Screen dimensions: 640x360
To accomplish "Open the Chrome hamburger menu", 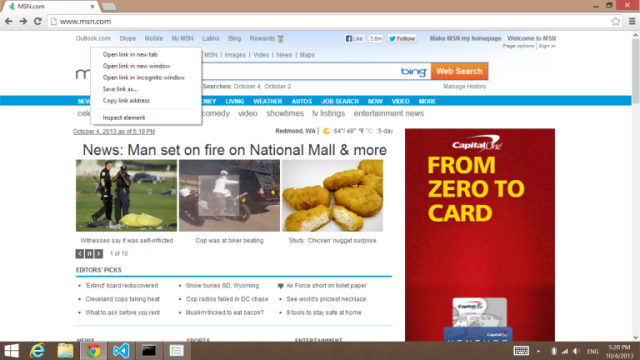I will [x=632, y=21].
